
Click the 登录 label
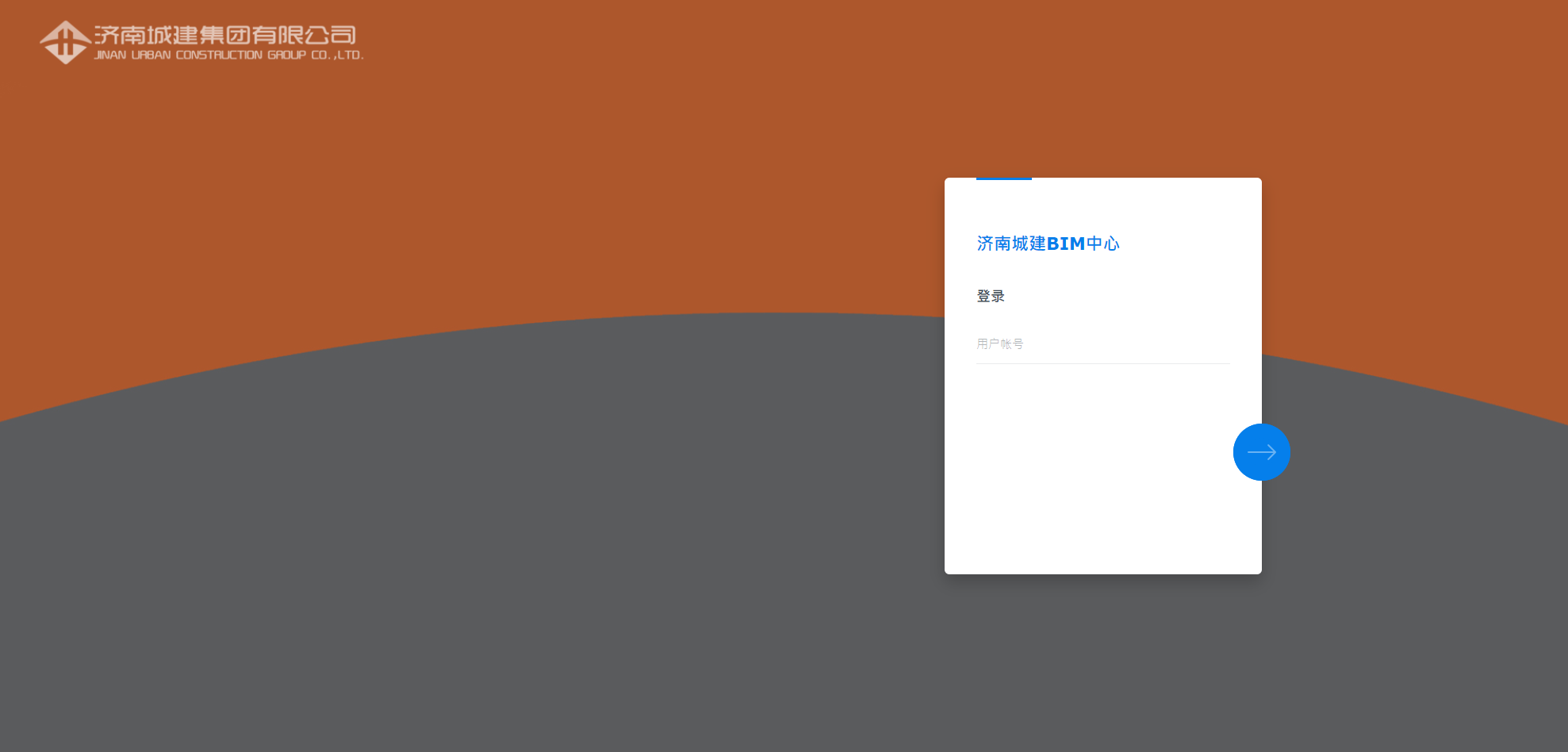pos(990,295)
